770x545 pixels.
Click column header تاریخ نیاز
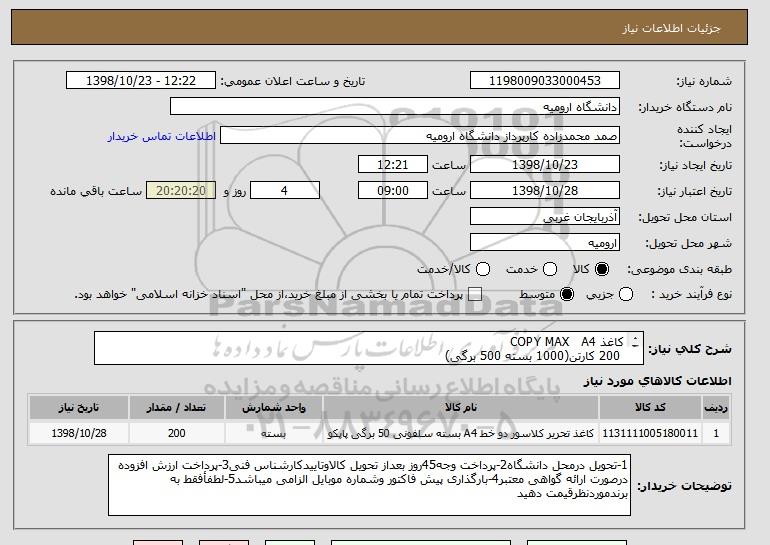pyautogui.click(x=79, y=408)
